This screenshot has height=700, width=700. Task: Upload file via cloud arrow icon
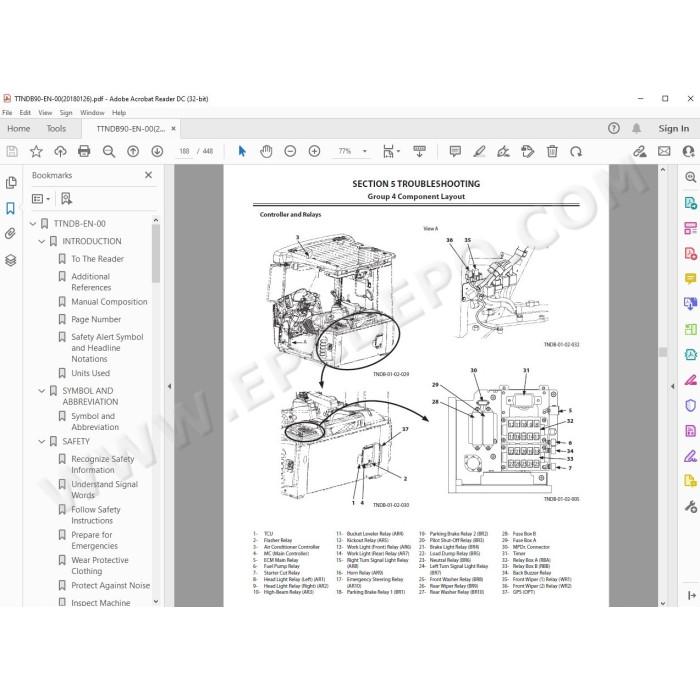[60, 151]
